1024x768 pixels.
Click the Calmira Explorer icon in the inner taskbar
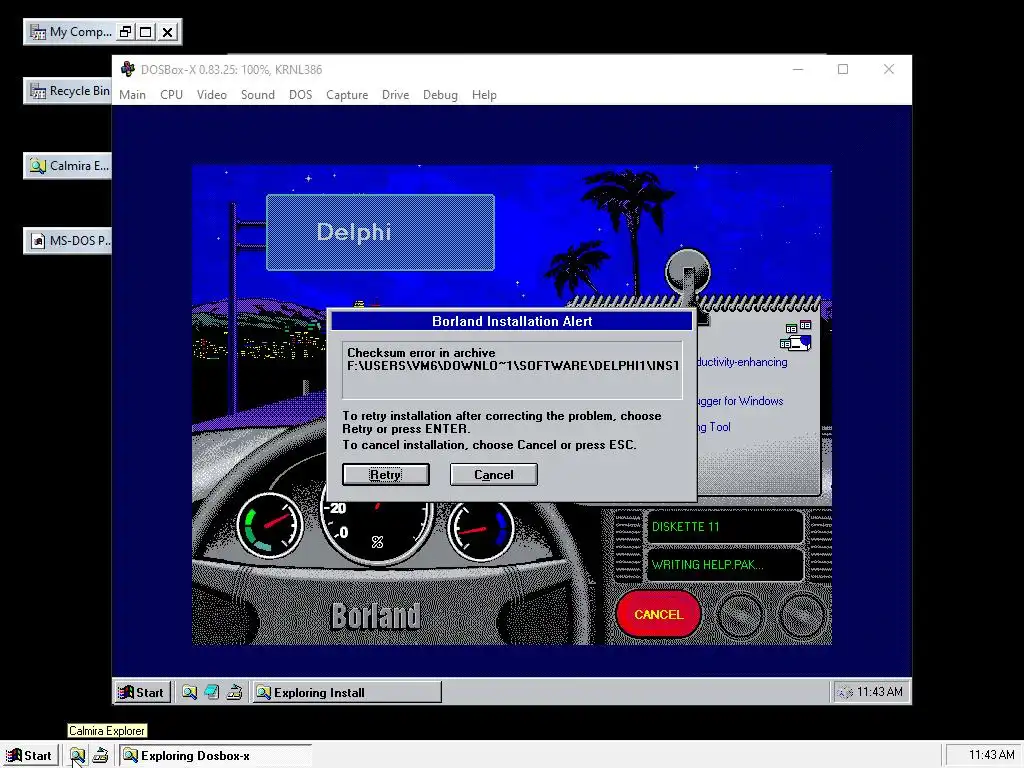(189, 692)
